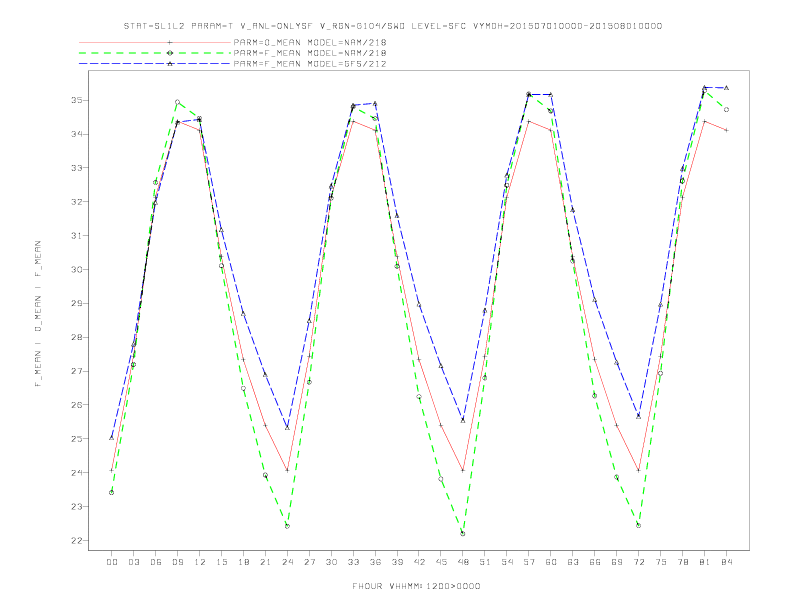Click red observed plus marker at hour 24 minimum
Screen dimensions: 792x612
[x=287, y=470]
